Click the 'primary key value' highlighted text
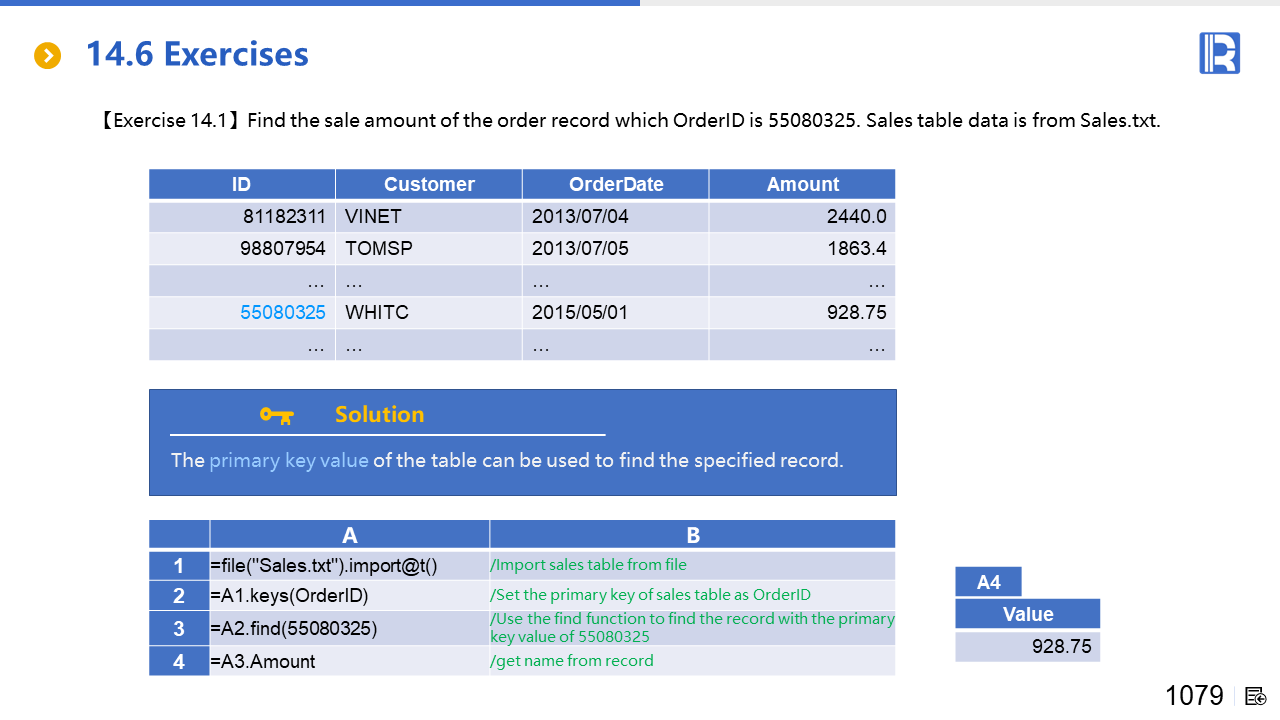Screen dimensions: 1280x720 pyautogui.click(x=288, y=461)
